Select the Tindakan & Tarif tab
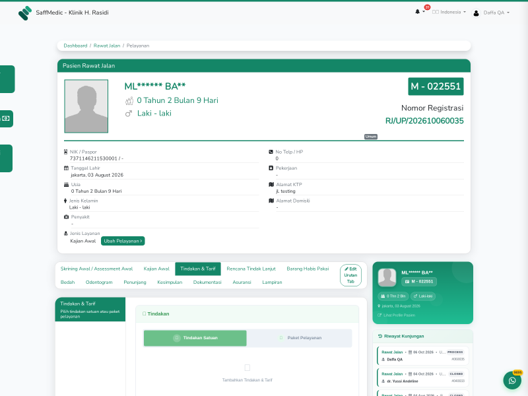 198,269
